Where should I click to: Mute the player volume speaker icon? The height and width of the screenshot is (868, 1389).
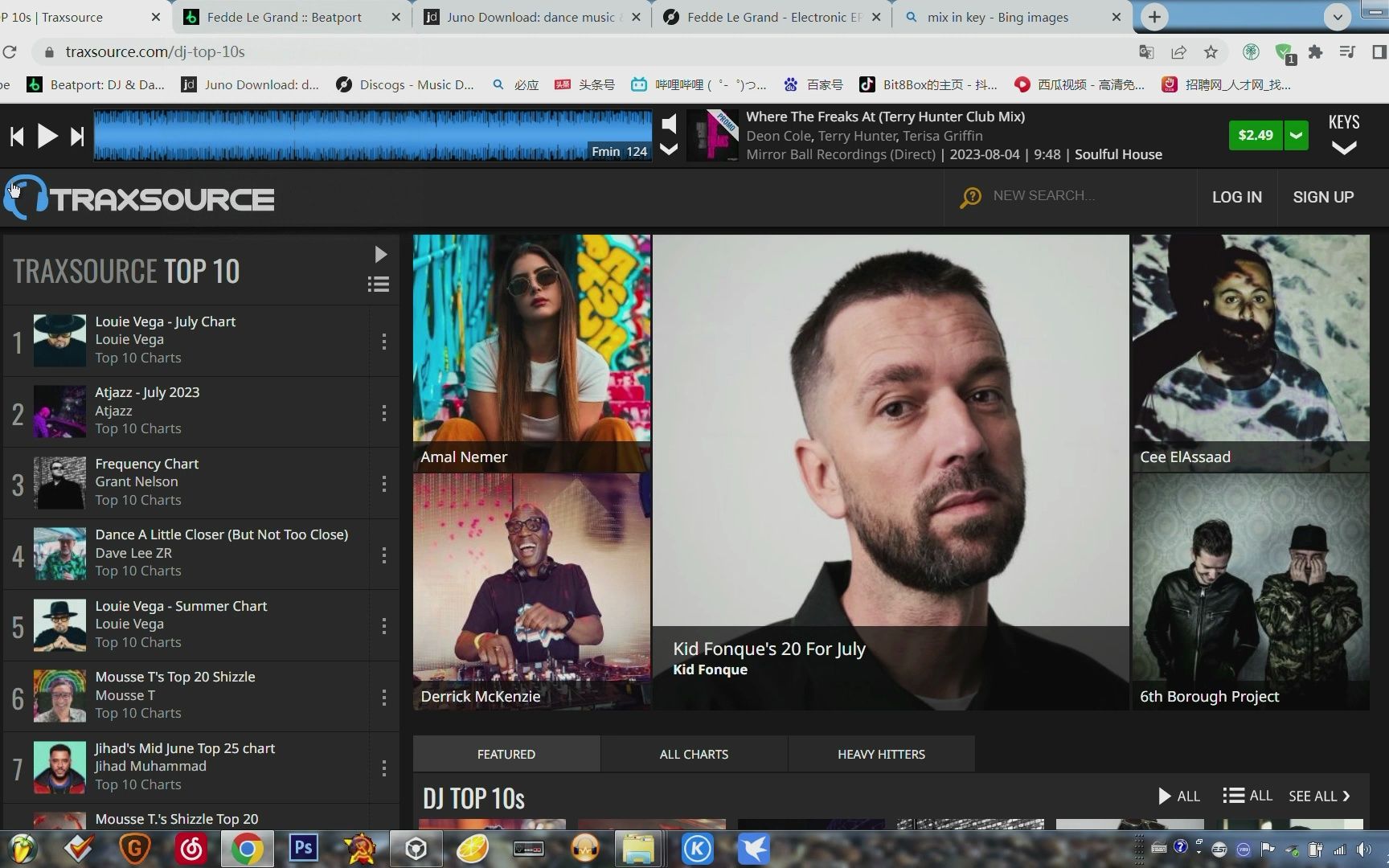(x=669, y=123)
